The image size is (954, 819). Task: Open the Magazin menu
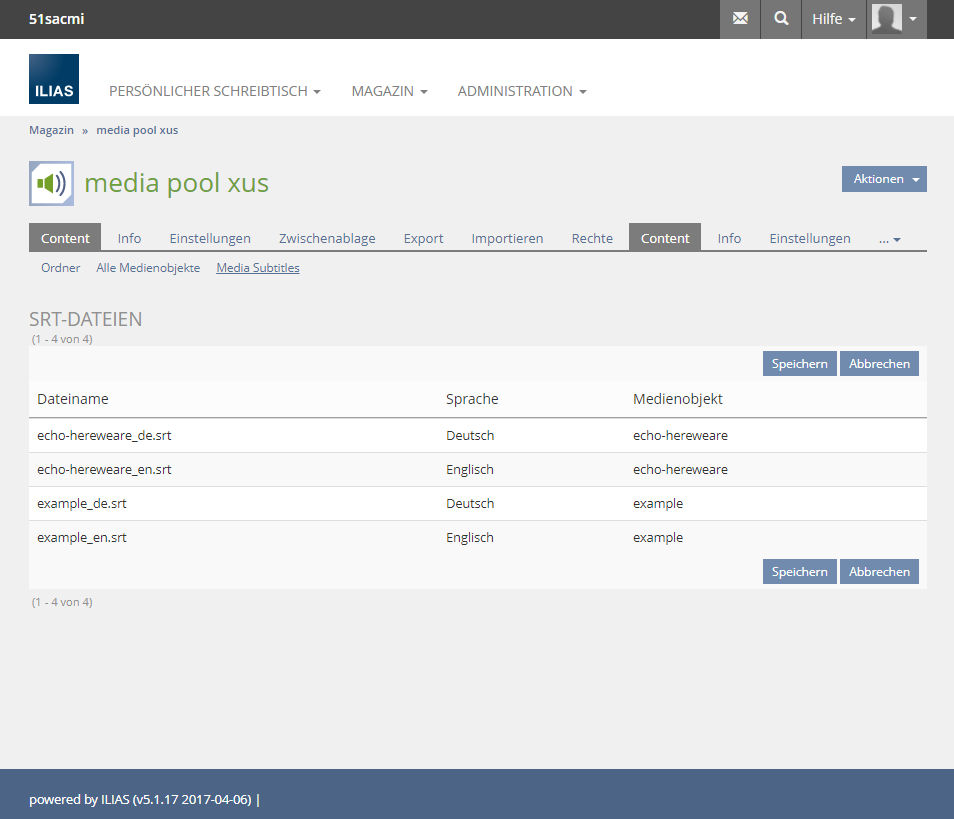(x=389, y=91)
